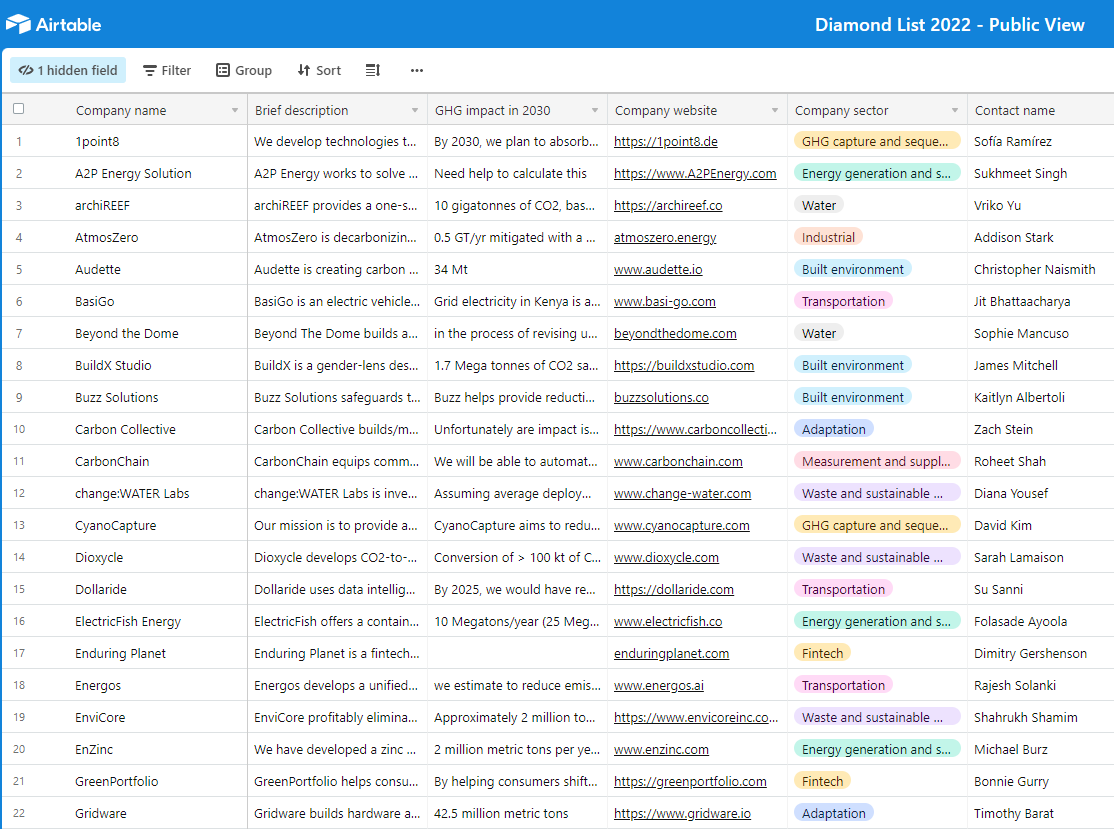Expand the Brief description column dropdown
Viewport: 1114px width, 829px height.
pyautogui.click(x=415, y=111)
